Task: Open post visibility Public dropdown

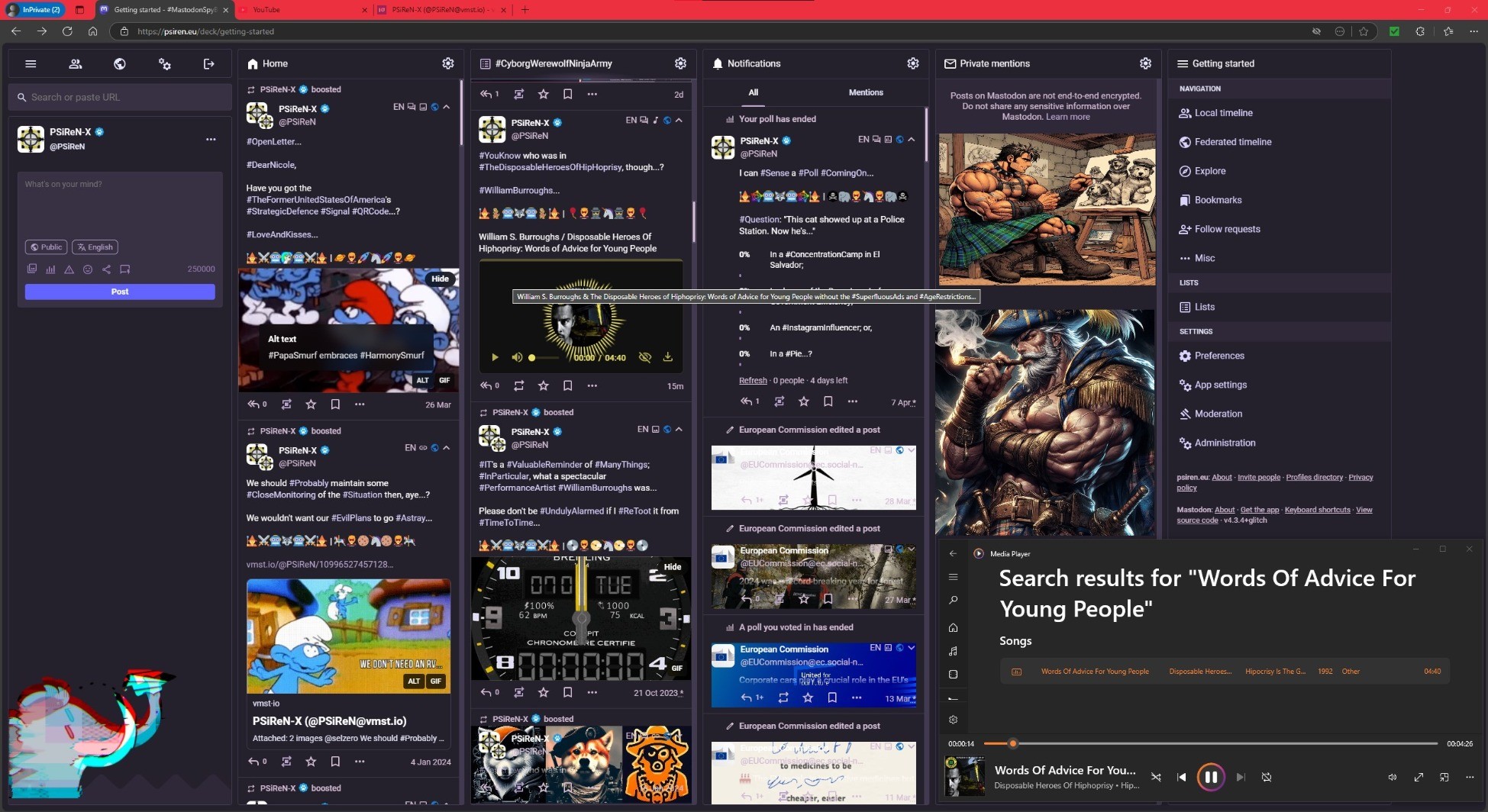Action: (x=46, y=246)
